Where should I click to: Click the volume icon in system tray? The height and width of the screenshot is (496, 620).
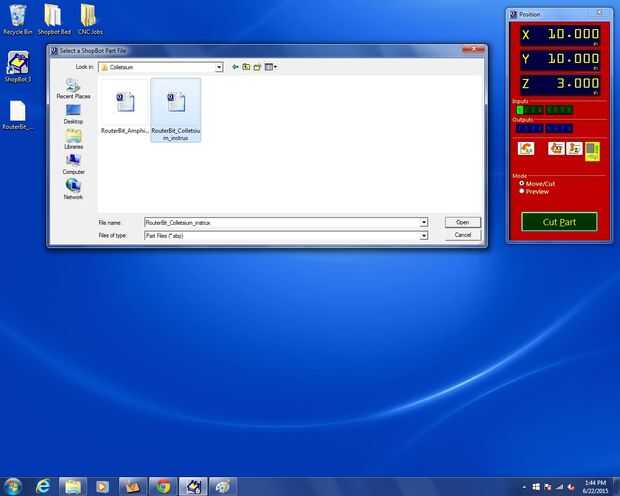pyautogui.click(x=571, y=487)
